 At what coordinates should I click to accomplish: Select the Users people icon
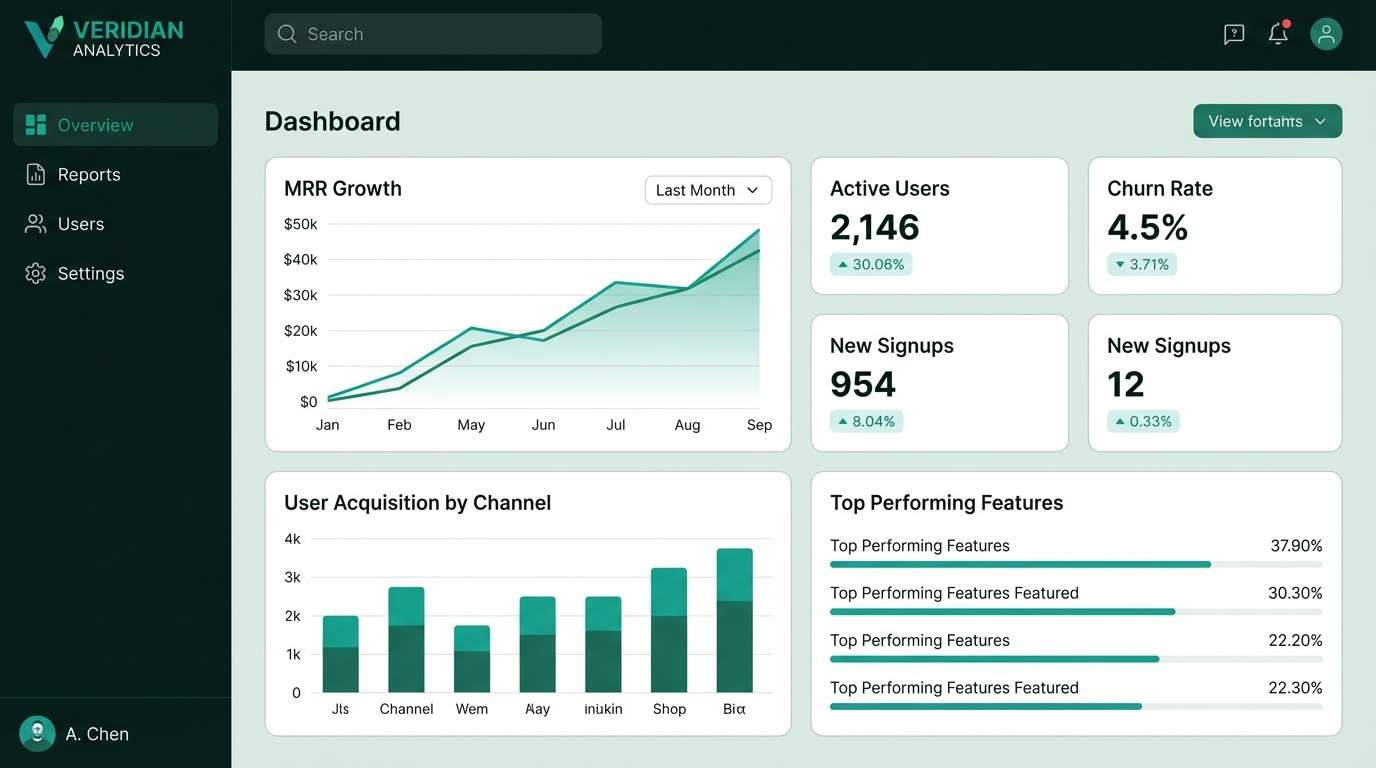[x=36, y=223]
